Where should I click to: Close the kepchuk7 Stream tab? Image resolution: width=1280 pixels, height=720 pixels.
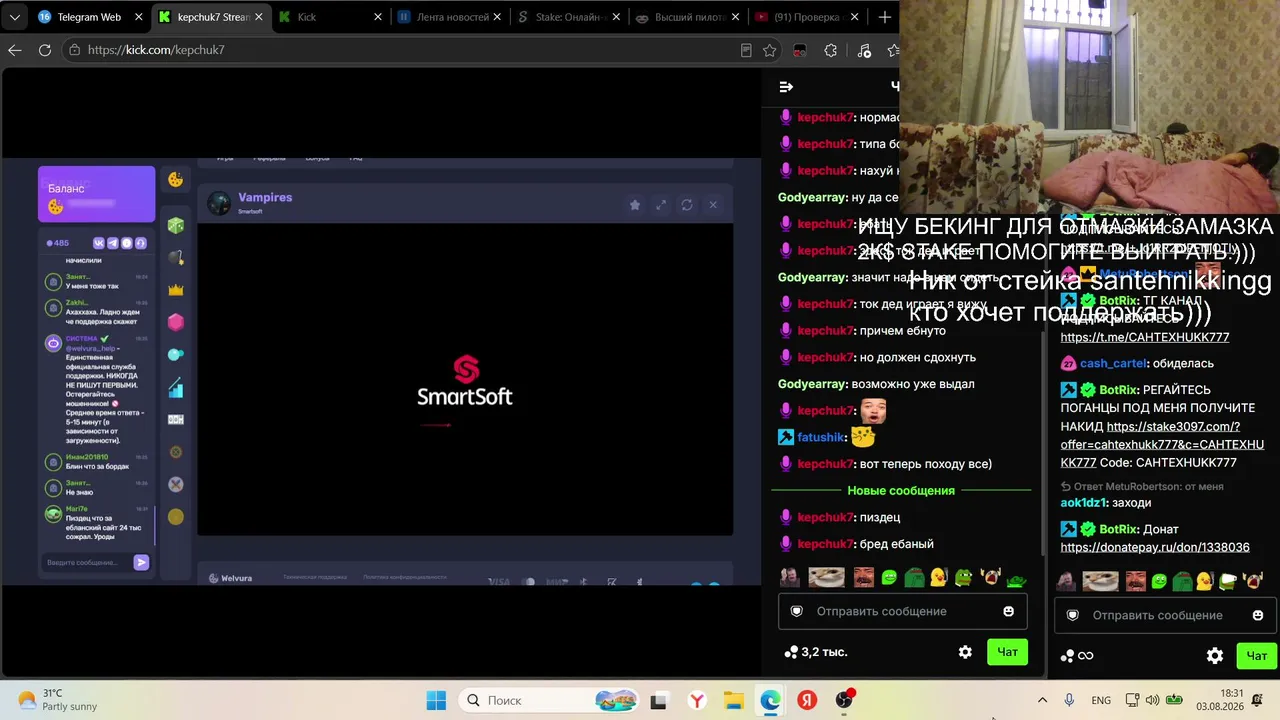pyautogui.click(x=260, y=17)
